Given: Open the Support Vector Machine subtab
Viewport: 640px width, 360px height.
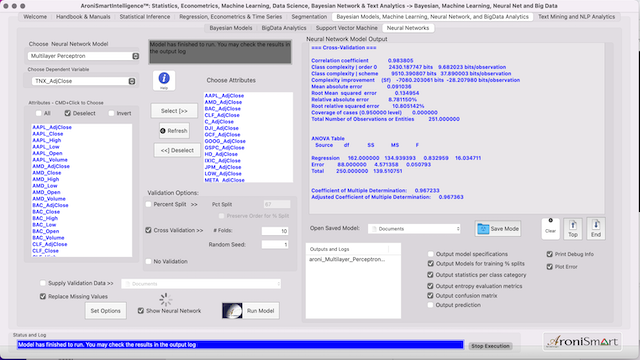Looking at the screenshot, I should 347,28.
